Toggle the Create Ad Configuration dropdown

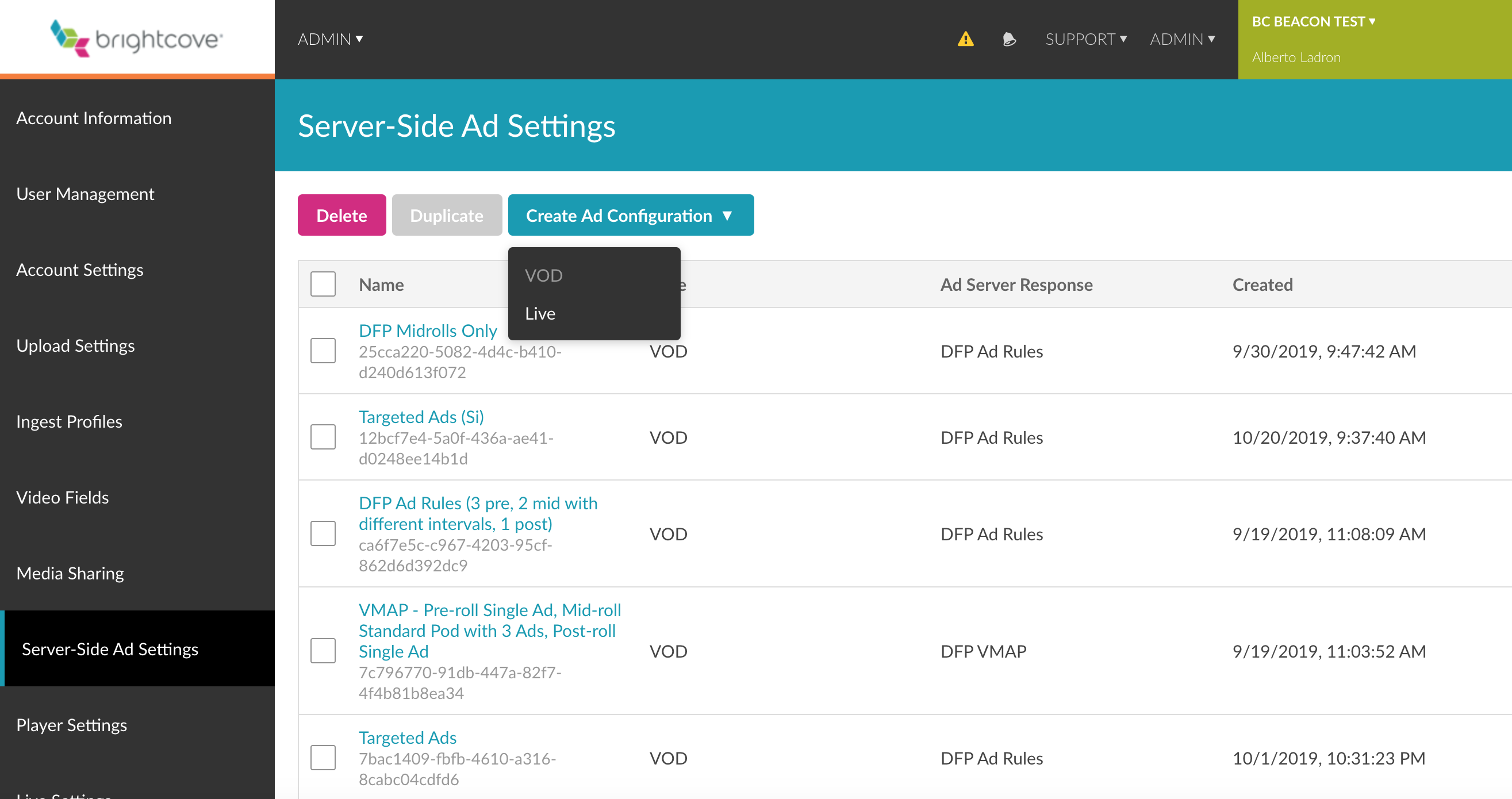click(x=631, y=215)
